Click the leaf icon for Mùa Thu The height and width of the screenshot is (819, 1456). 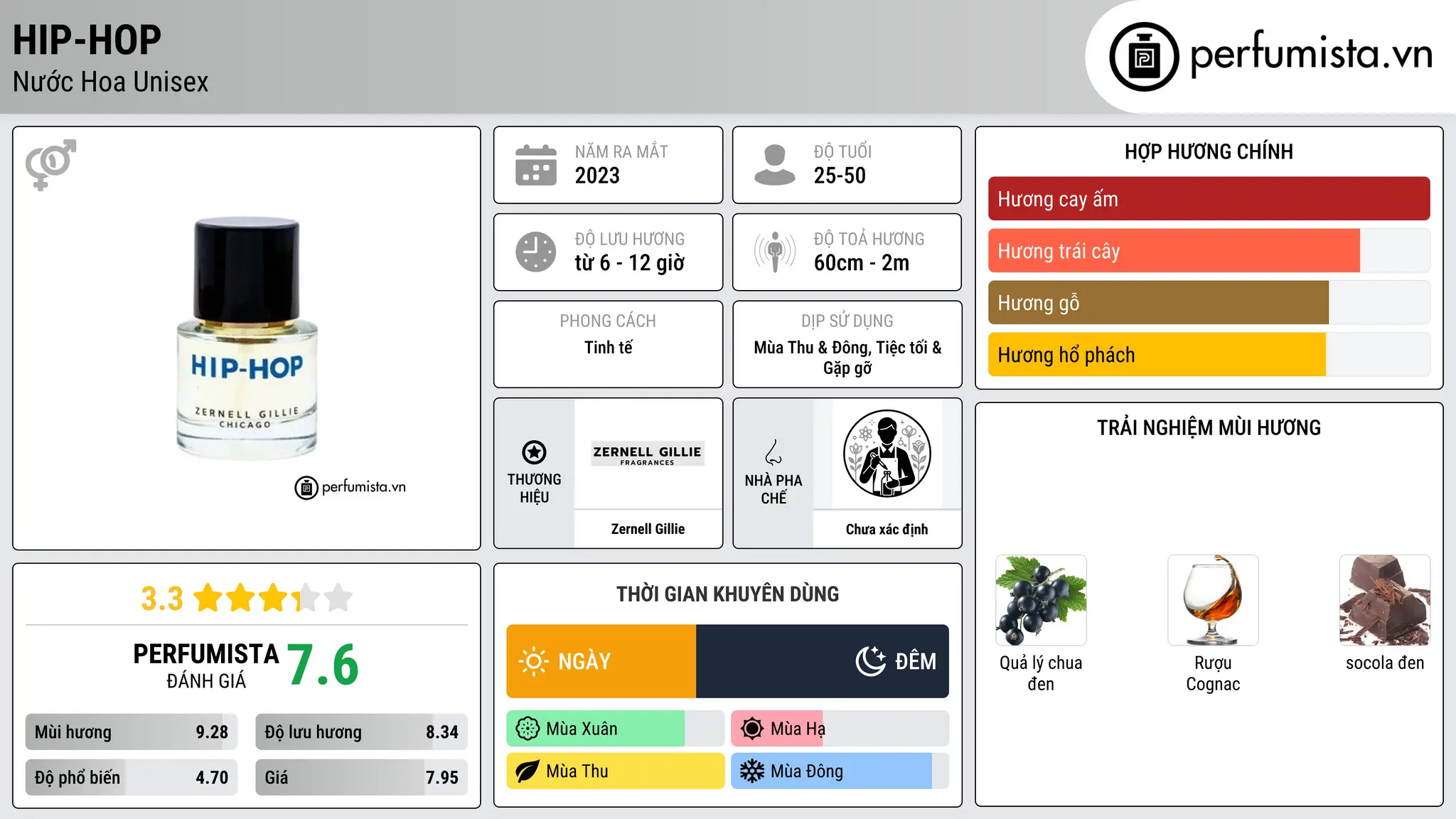(528, 771)
